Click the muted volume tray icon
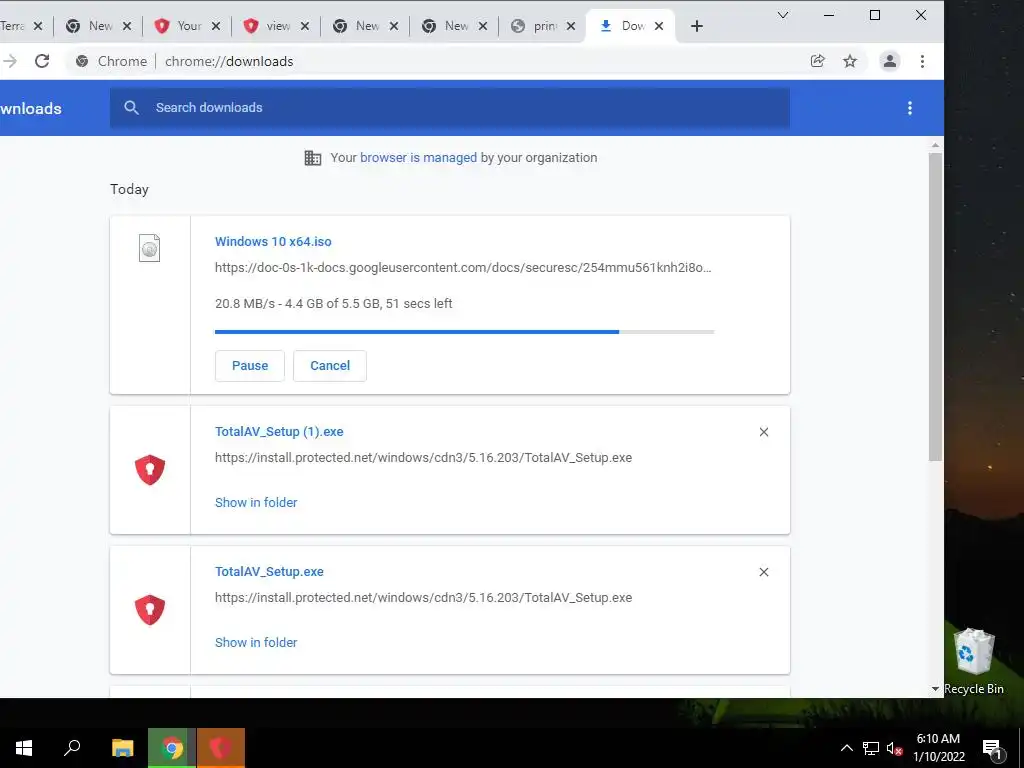1024x768 pixels. click(x=895, y=748)
